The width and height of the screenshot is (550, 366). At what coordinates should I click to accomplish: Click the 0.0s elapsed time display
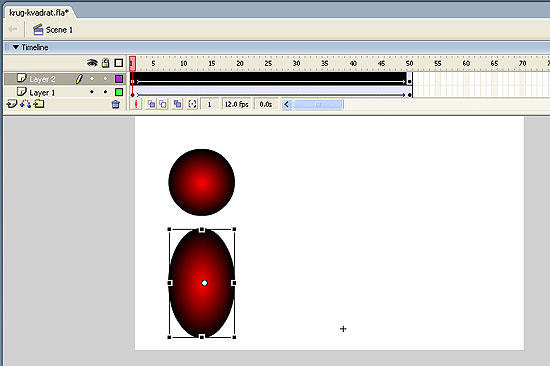tap(266, 104)
